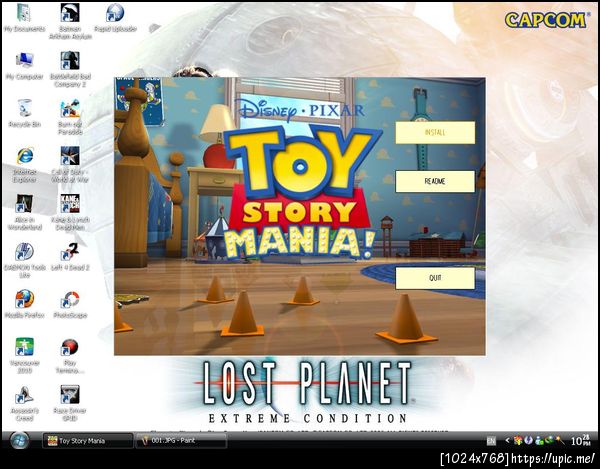
Task: Open the Recycle Bin icon
Action: [x=24, y=113]
